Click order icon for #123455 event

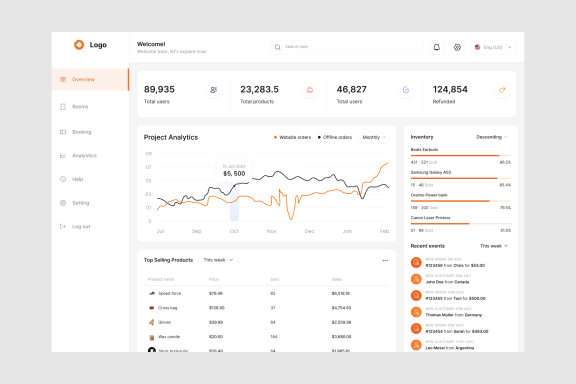point(416,295)
